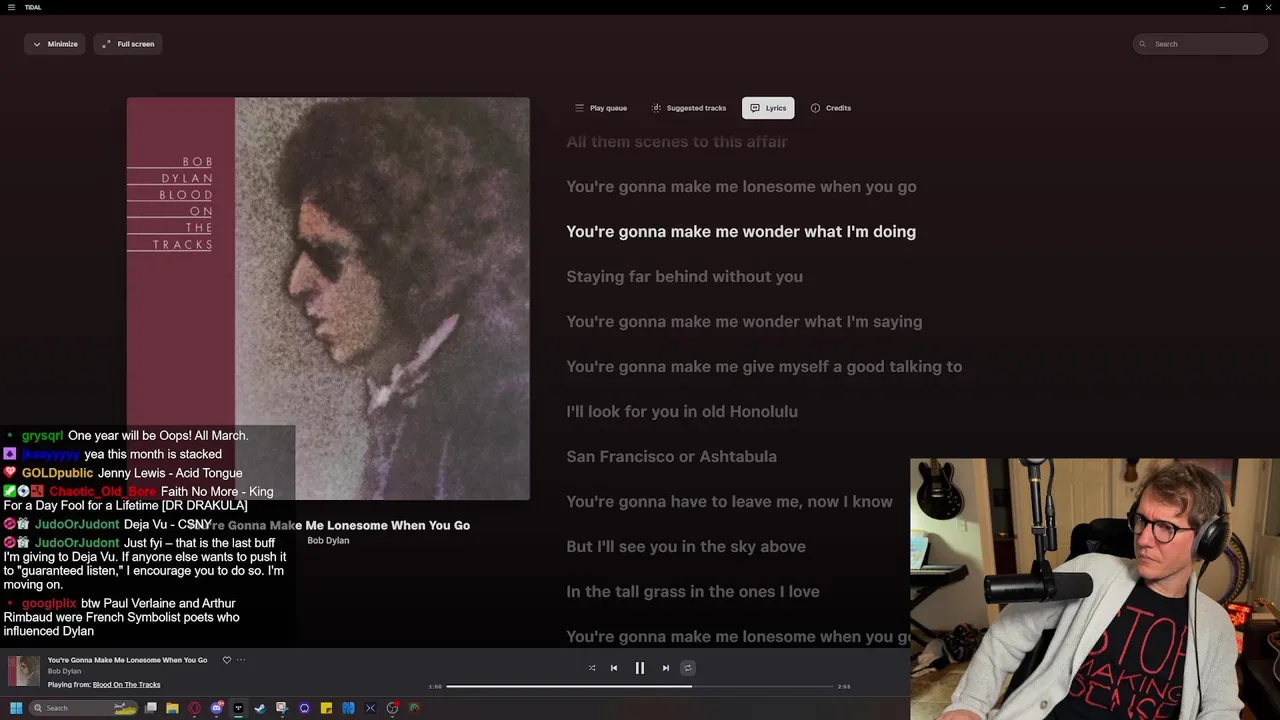Open Blood On The Tracks album link
Image resolution: width=1280 pixels, height=720 pixels.
[126, 685]
